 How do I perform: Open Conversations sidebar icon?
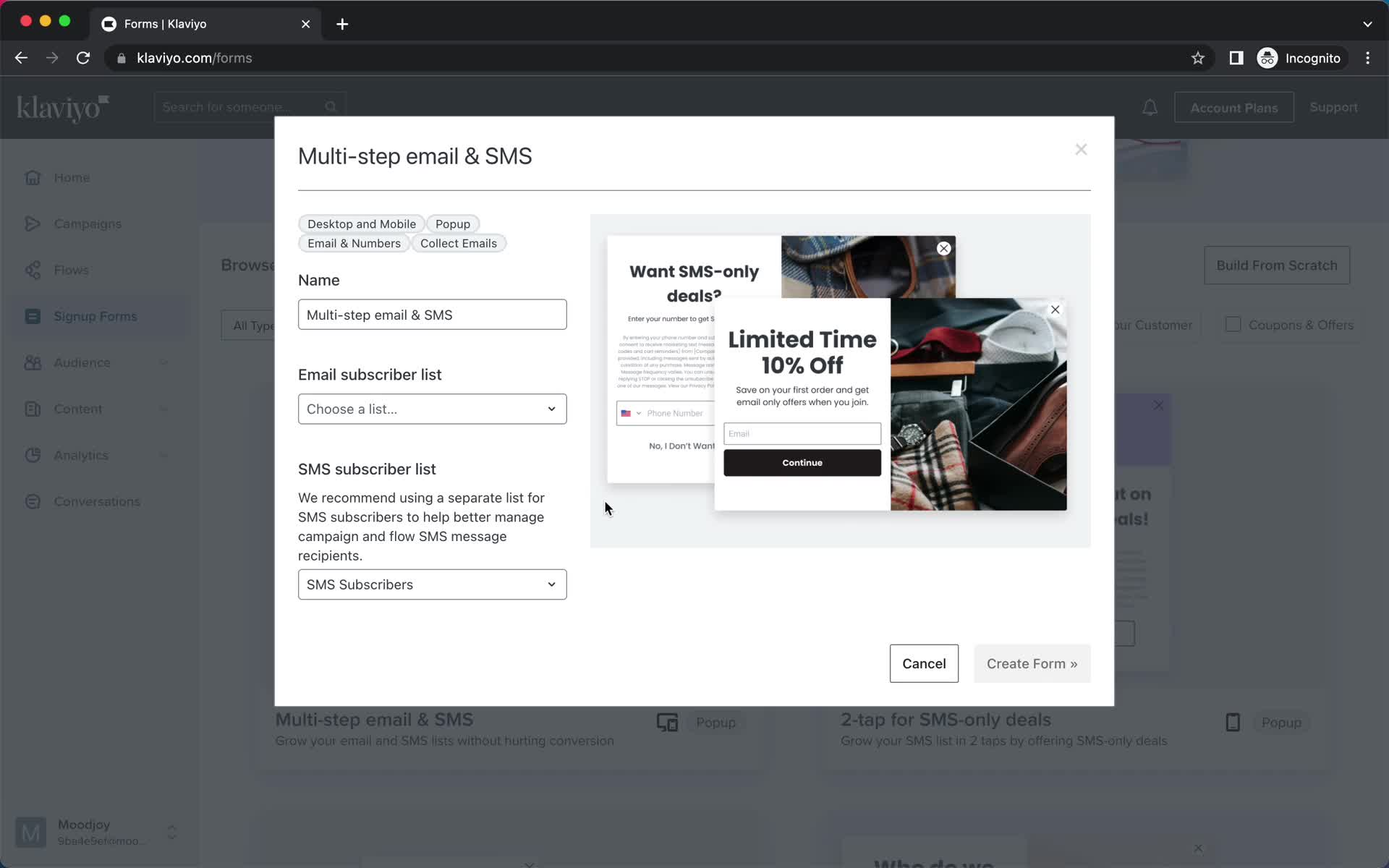click(x=33, y=501)
